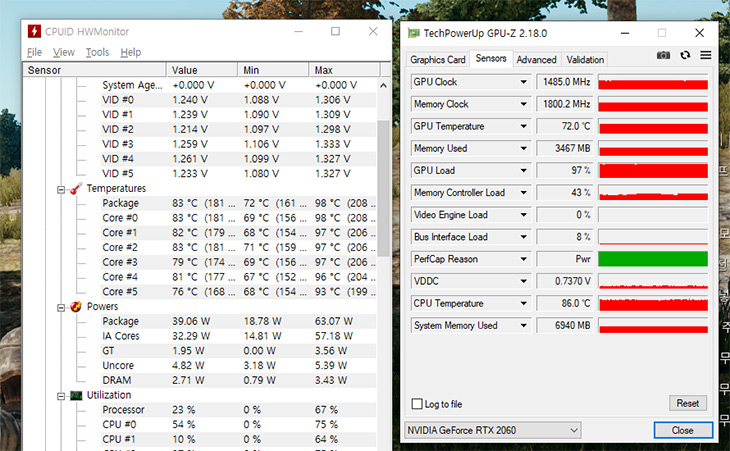Open the Bus Interface Load dropdown
The image size is (730, 451).
pyautogui.click(x=523, y=237)
